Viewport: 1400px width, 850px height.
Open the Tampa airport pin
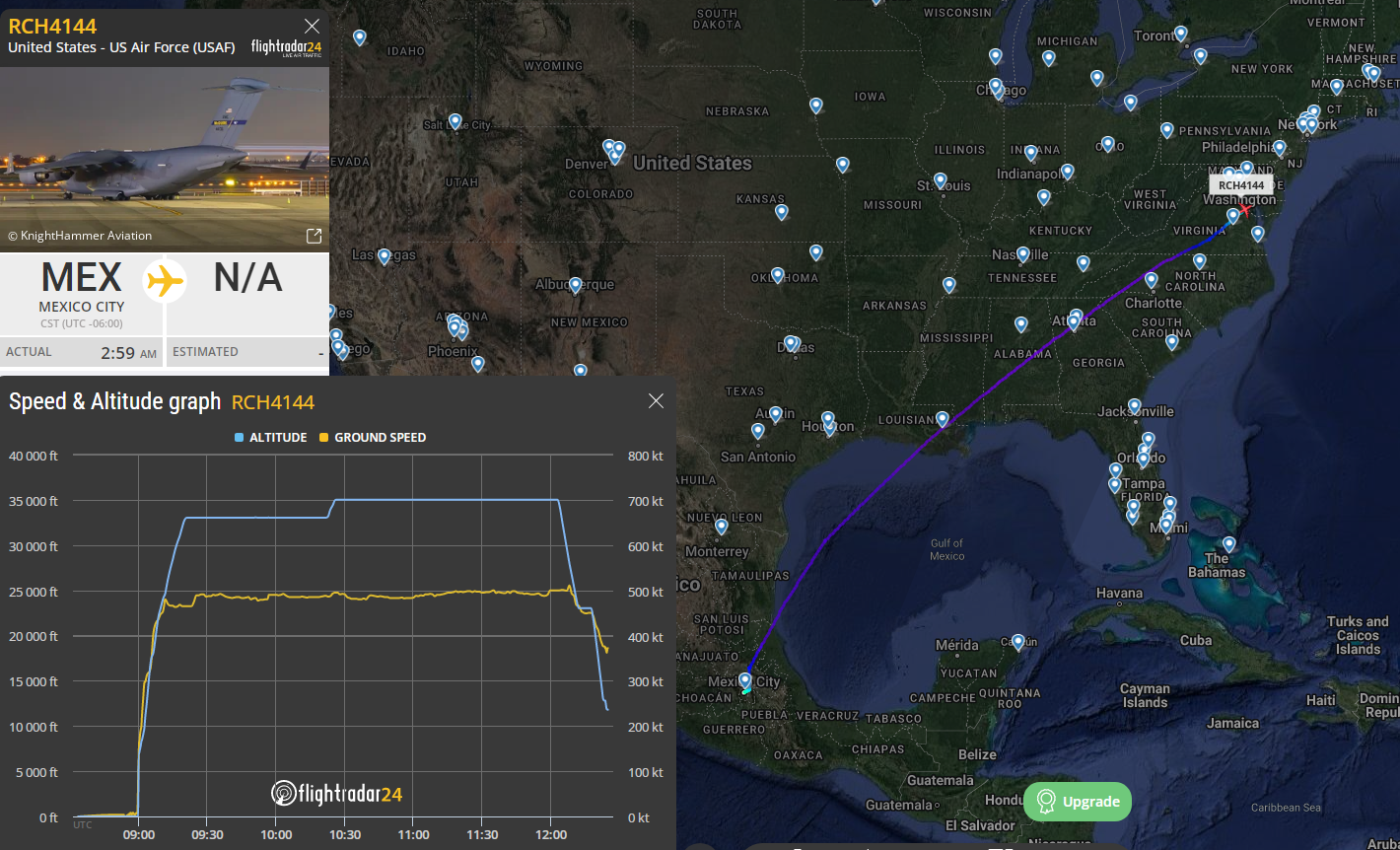(x=1115, y=484)
